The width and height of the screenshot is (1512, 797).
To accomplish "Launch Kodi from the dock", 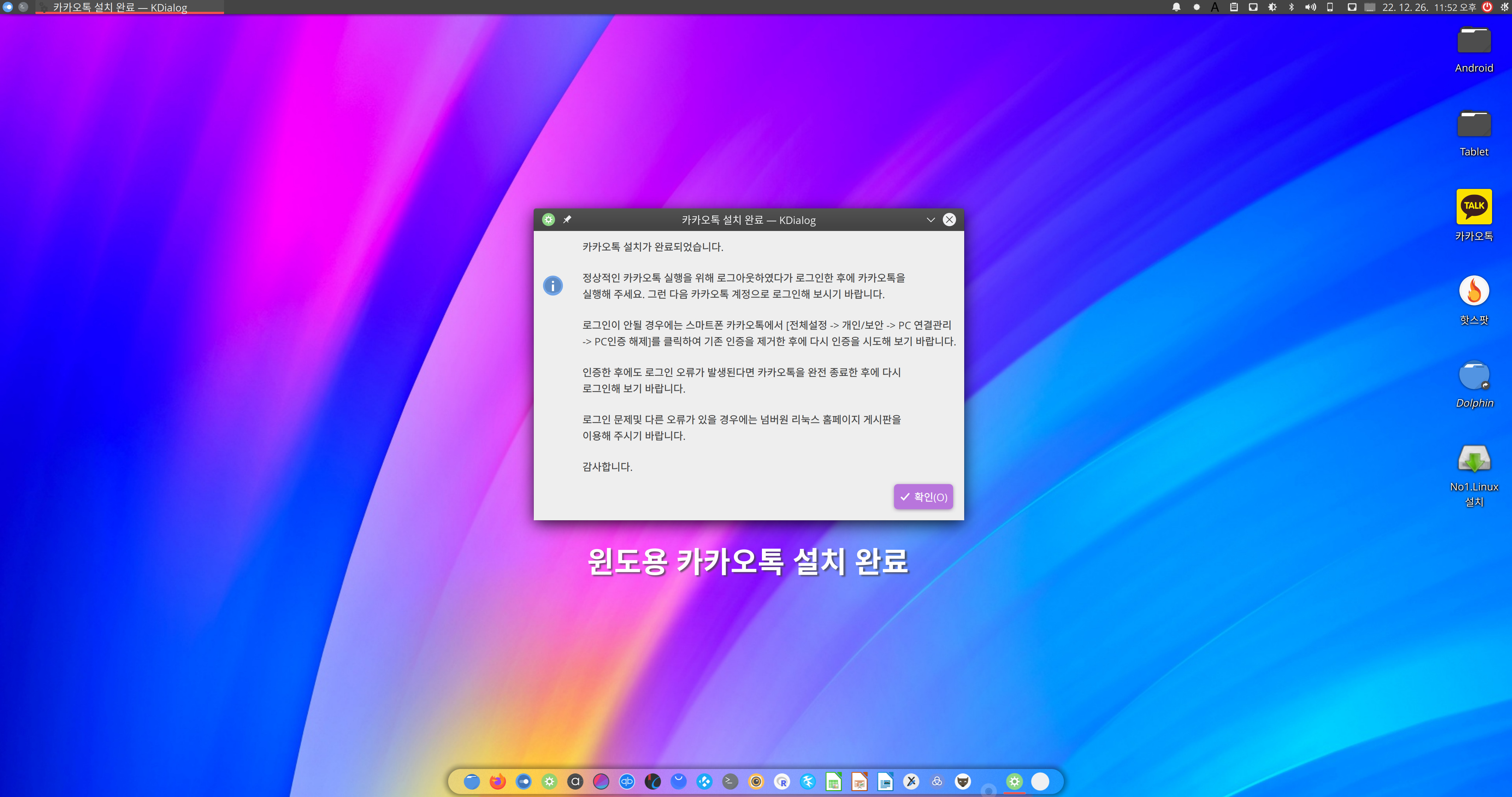I will pos(704,781).
